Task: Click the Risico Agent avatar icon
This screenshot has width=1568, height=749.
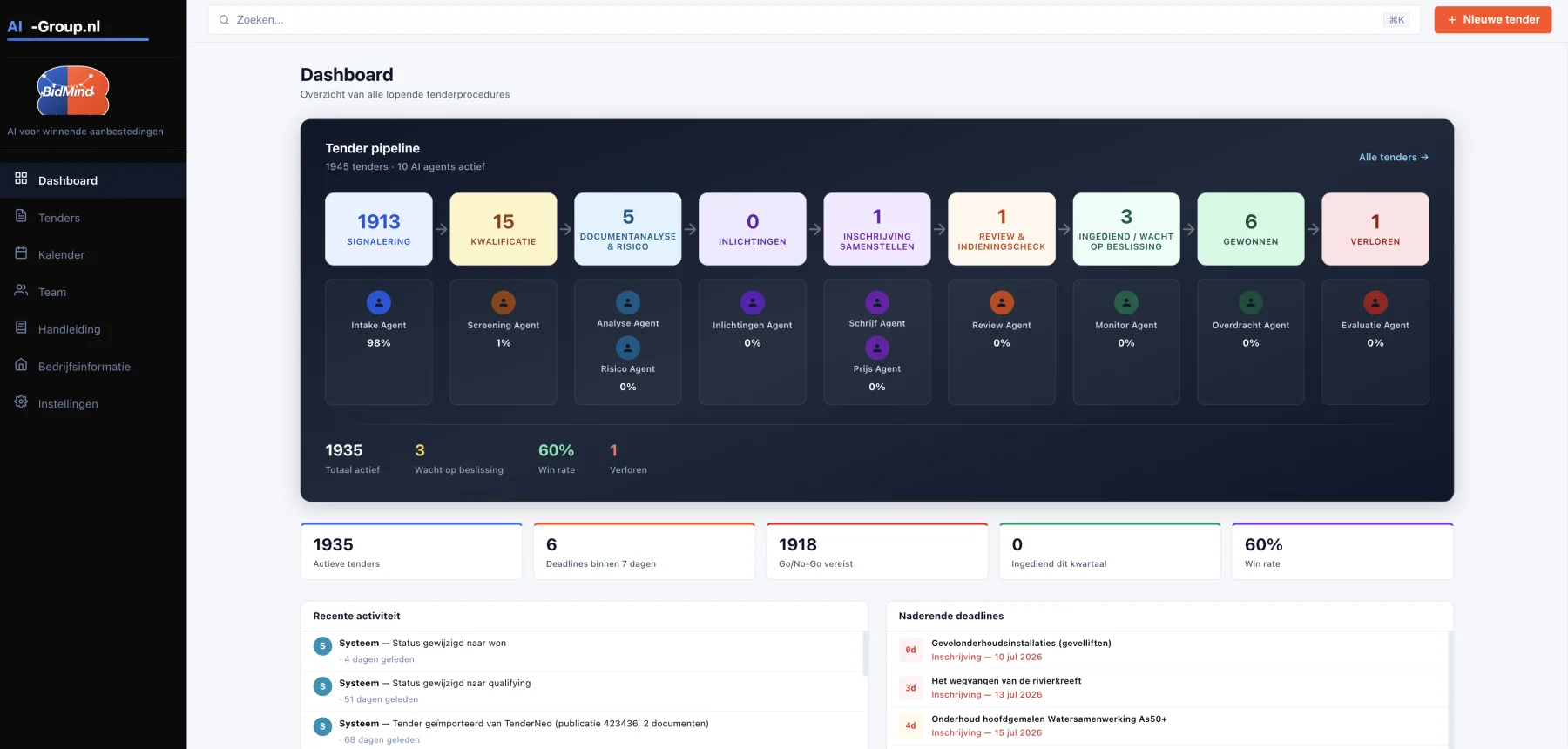Action: (628, 348)
